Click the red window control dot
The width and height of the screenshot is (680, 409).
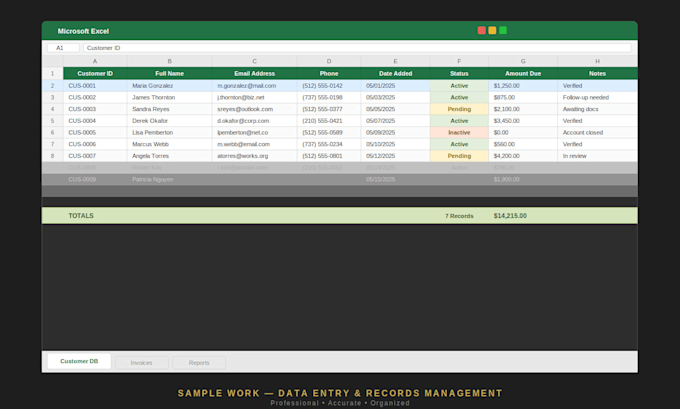coord(481,30)
